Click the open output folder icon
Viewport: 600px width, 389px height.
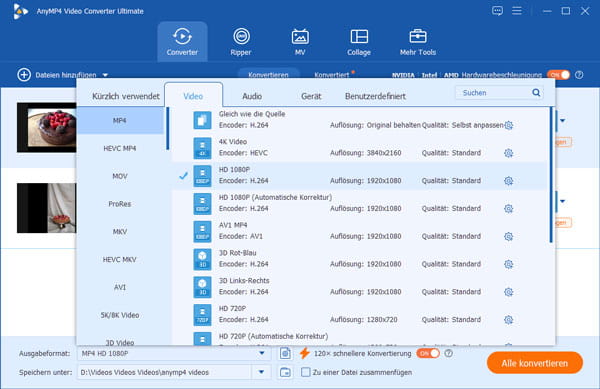click(285, 372)
